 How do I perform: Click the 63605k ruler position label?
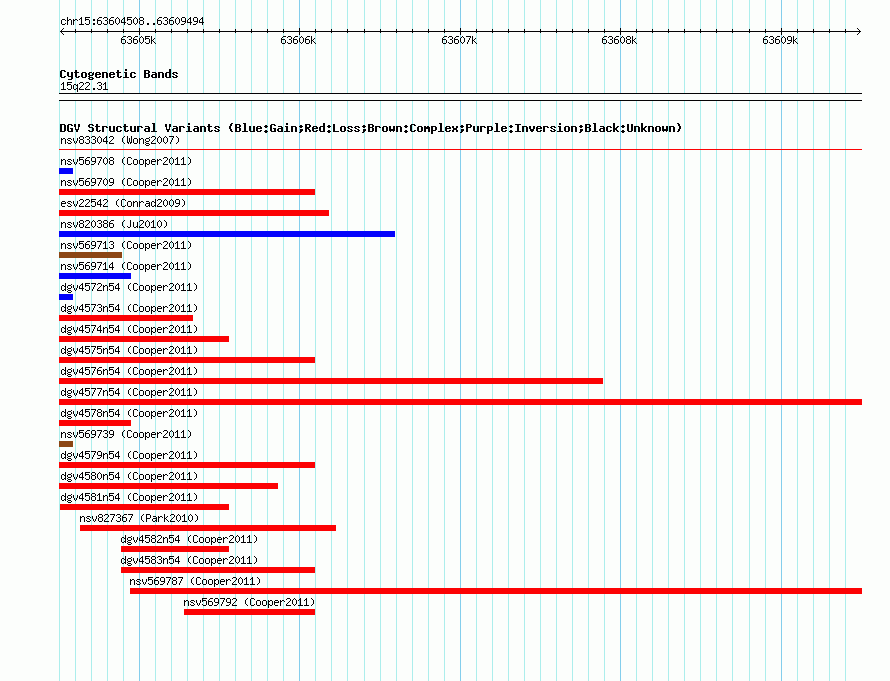tap(138, 40)
